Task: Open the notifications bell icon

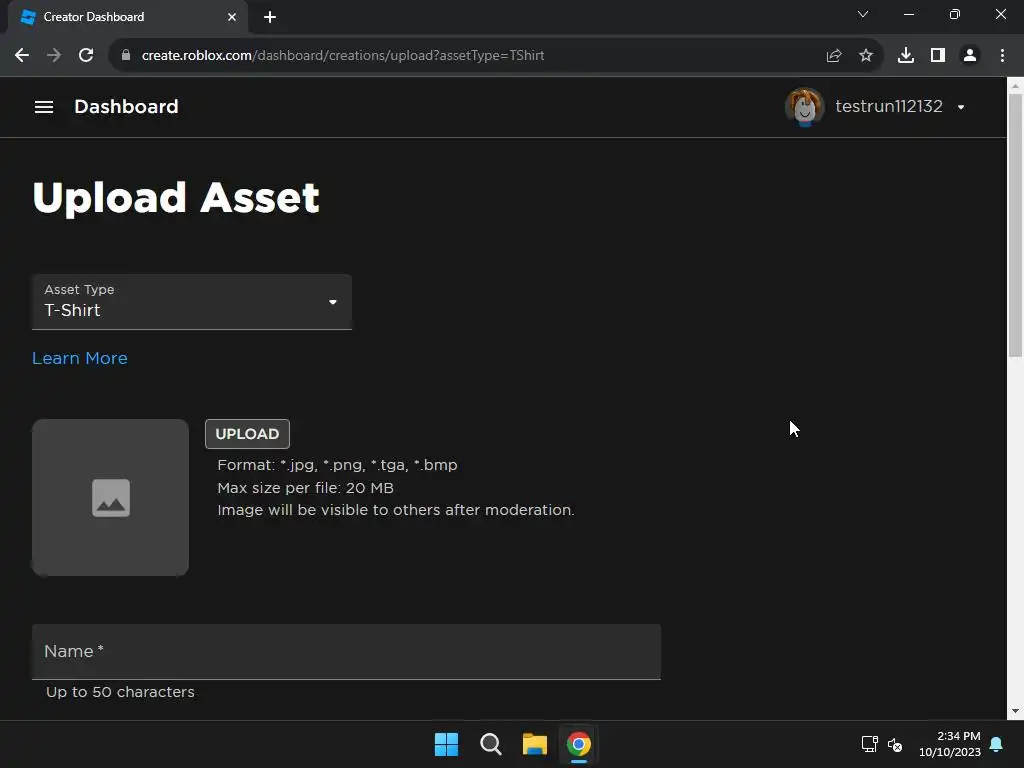Action: (x=997, y=744)
